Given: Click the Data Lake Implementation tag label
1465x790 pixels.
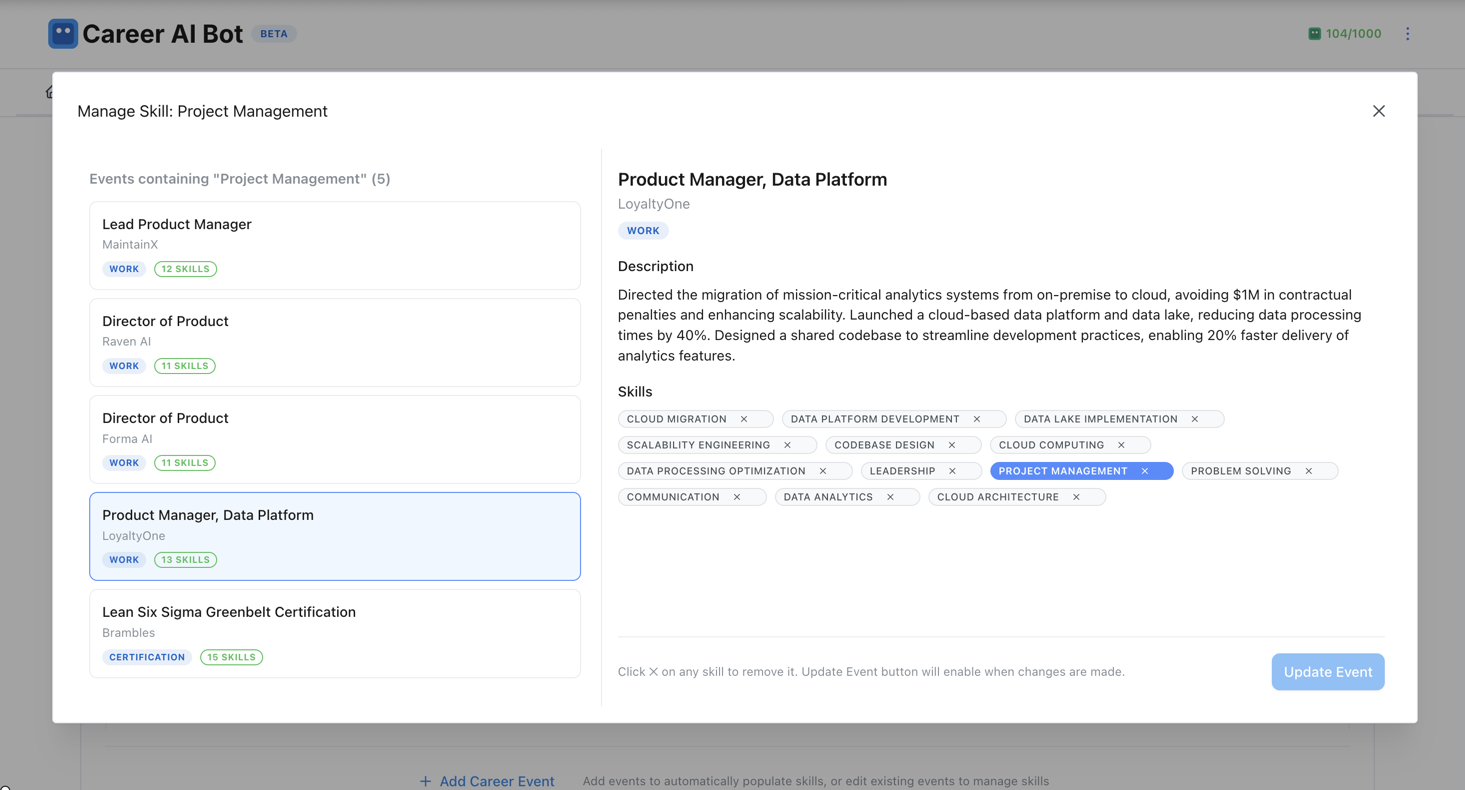Looking at the screenshot, I should [1101, 419].
